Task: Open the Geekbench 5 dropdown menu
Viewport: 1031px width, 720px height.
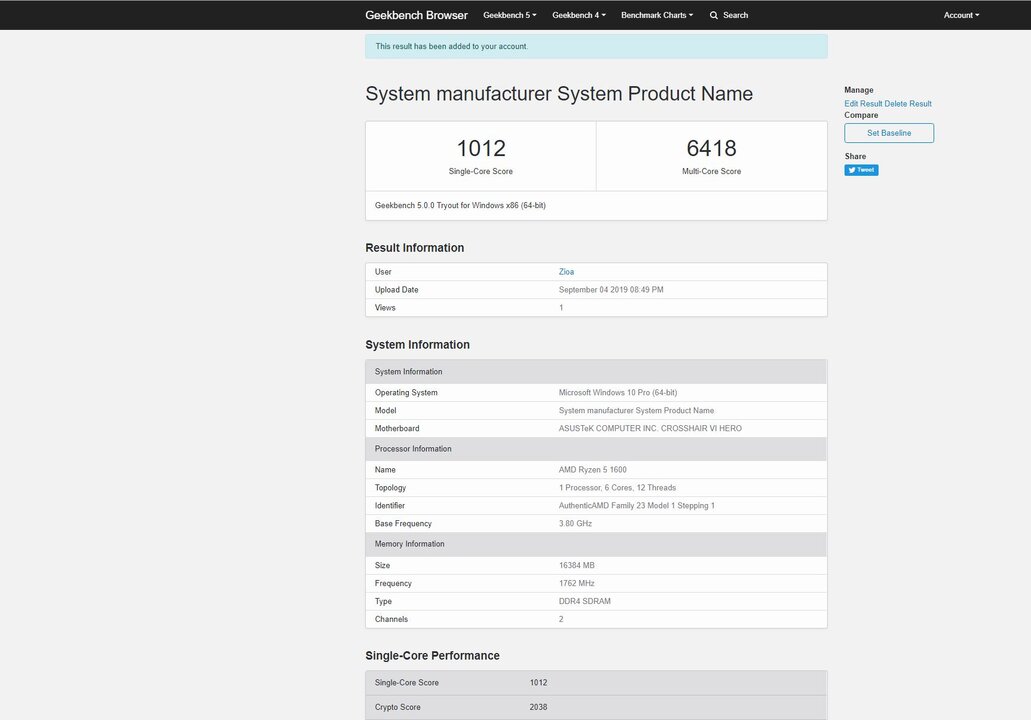Action: pos(510,15)
